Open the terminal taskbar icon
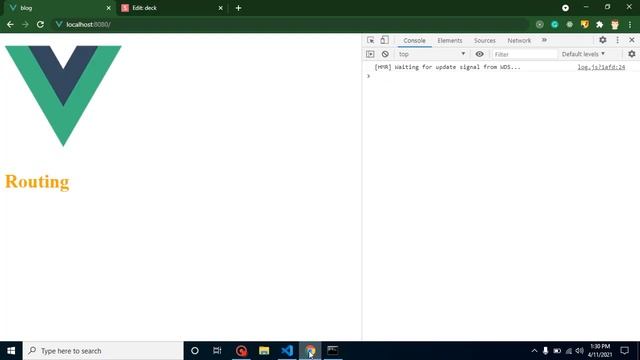 point(333,351)
